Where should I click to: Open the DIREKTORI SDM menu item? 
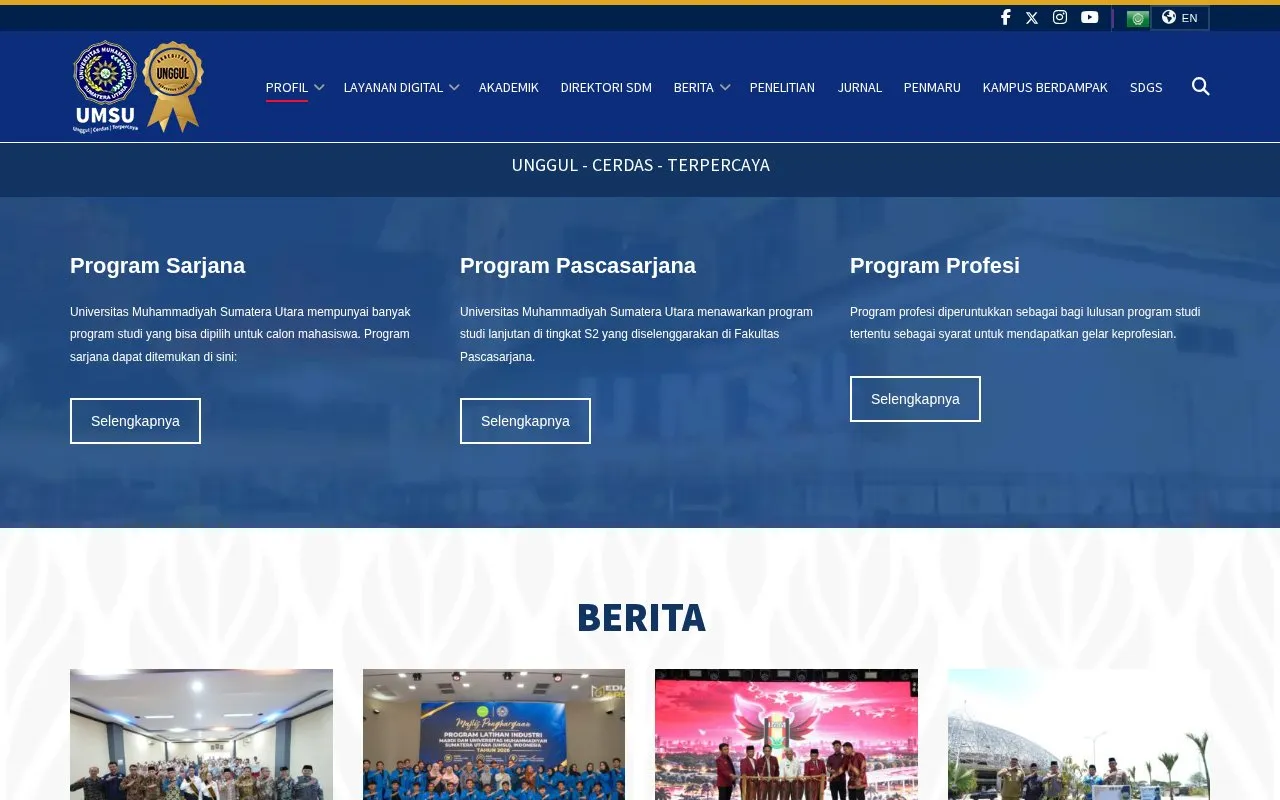(606, 87)
